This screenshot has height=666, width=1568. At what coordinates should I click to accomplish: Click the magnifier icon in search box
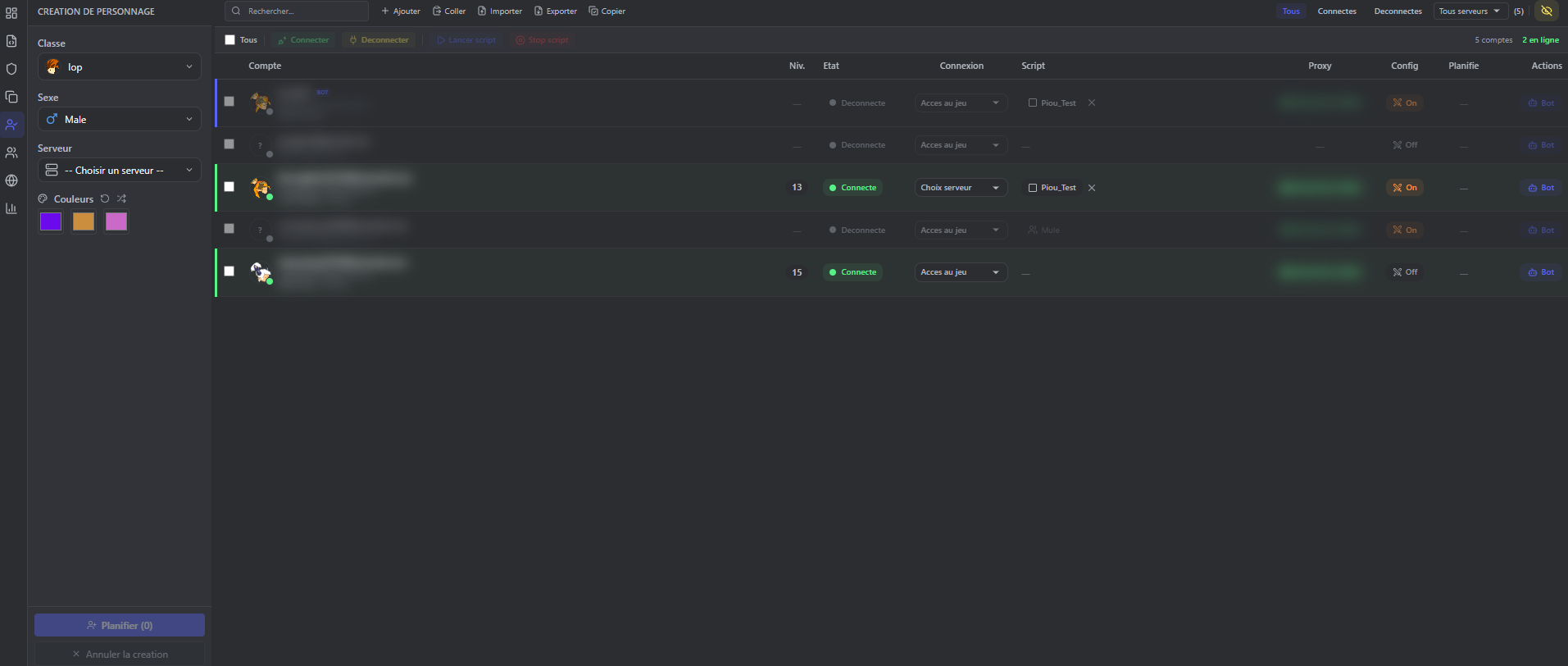[x=237, y=11]
